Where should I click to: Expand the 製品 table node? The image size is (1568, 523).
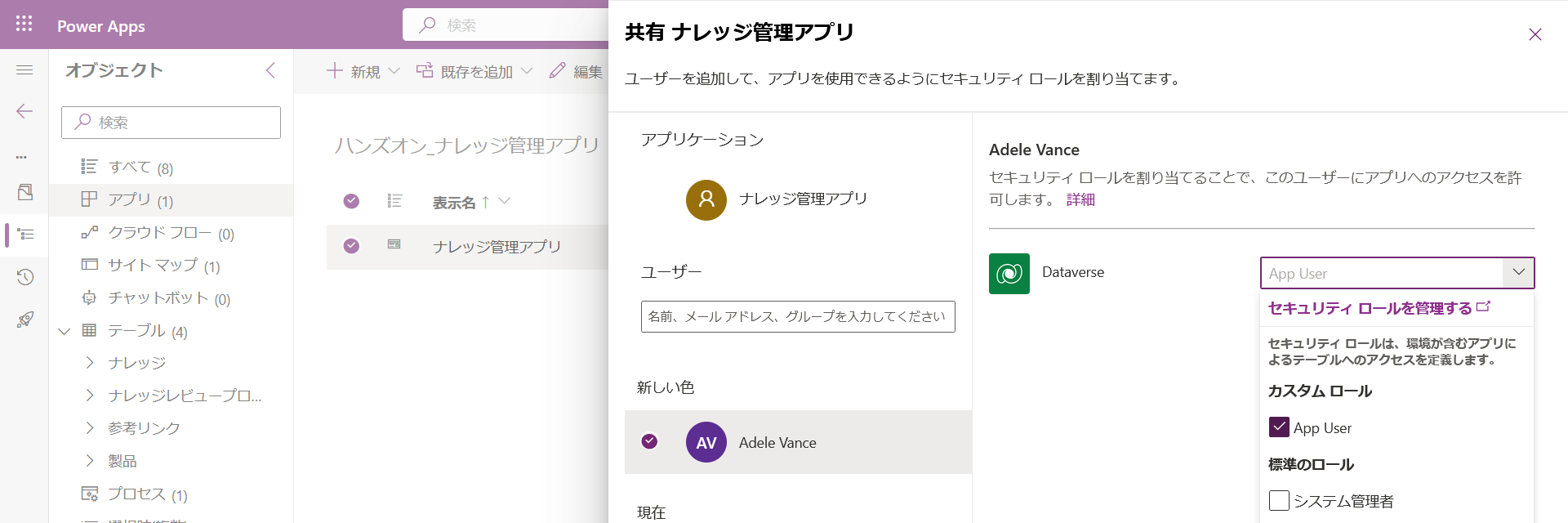coord(90,461)
